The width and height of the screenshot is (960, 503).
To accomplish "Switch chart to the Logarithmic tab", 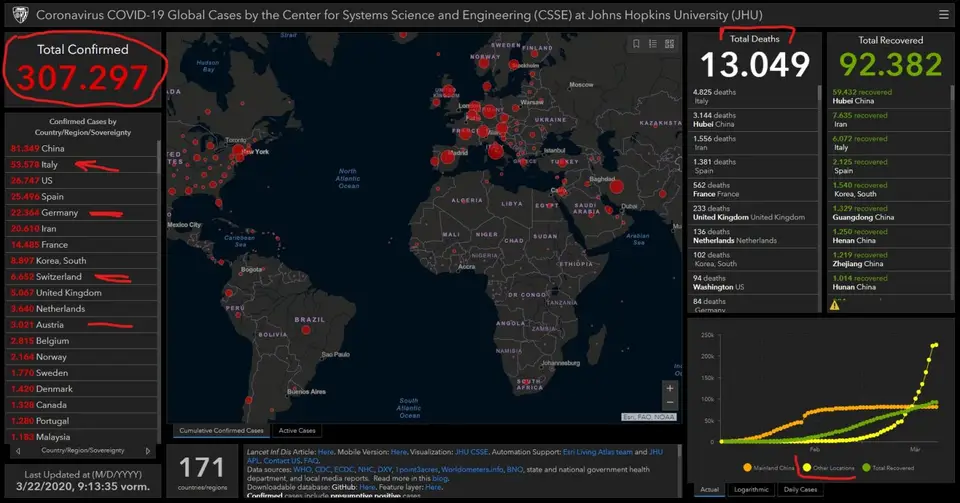I will coord(751,490).
